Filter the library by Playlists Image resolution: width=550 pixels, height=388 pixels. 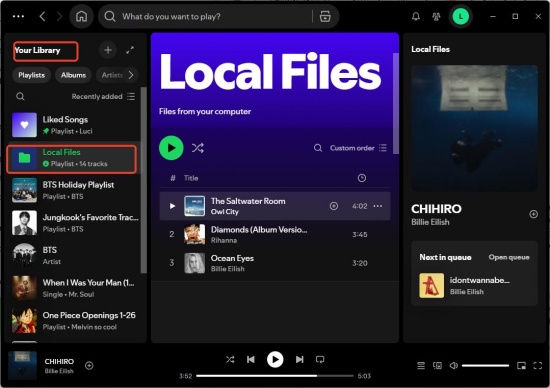(x=32, y=75)
